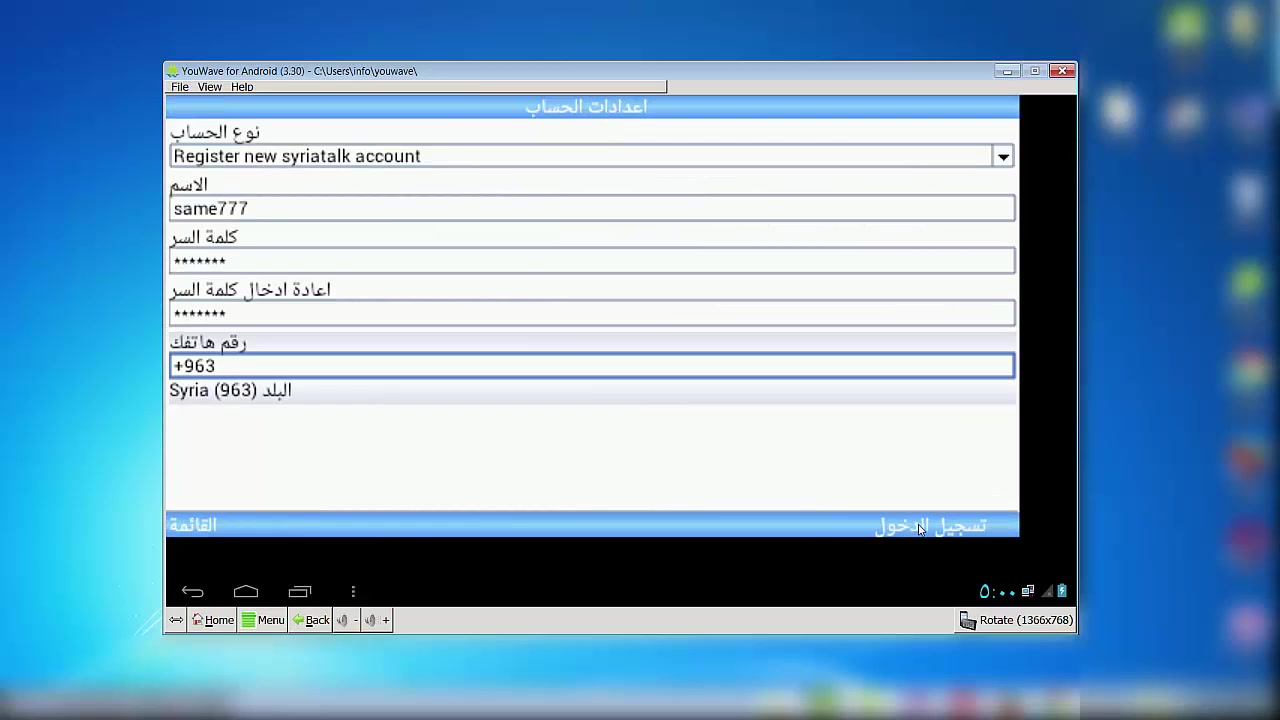Open the File menu
The width and height of the screenshot is (1280, 720).
[x=180, y=87]
